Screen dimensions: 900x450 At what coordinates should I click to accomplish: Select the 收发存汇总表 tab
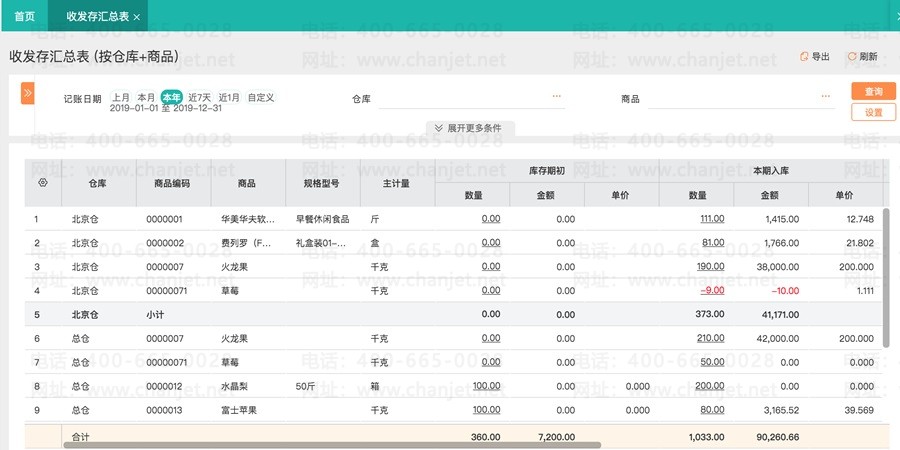(x=98, y=16)
